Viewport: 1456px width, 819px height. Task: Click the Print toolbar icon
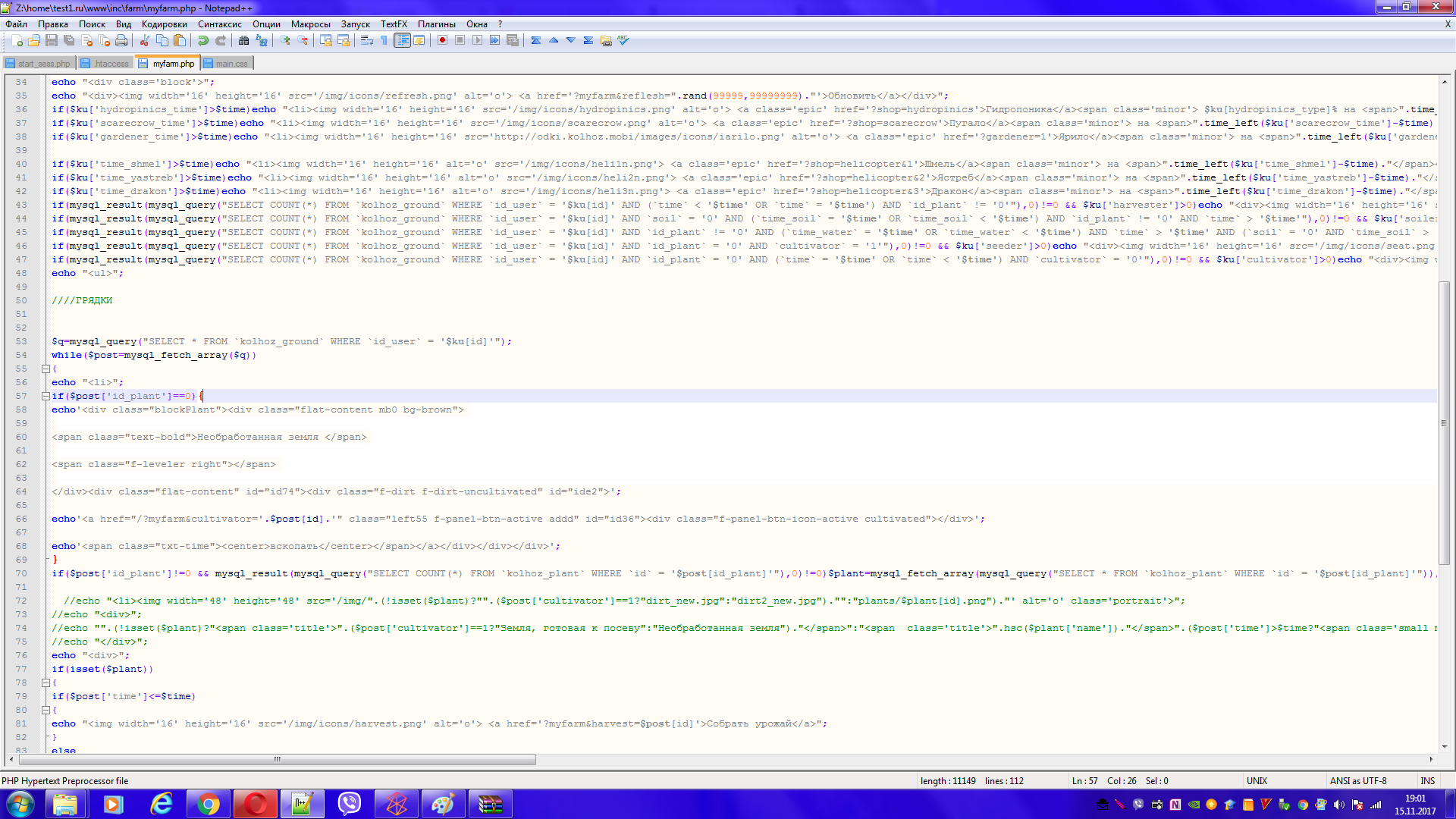121,40
